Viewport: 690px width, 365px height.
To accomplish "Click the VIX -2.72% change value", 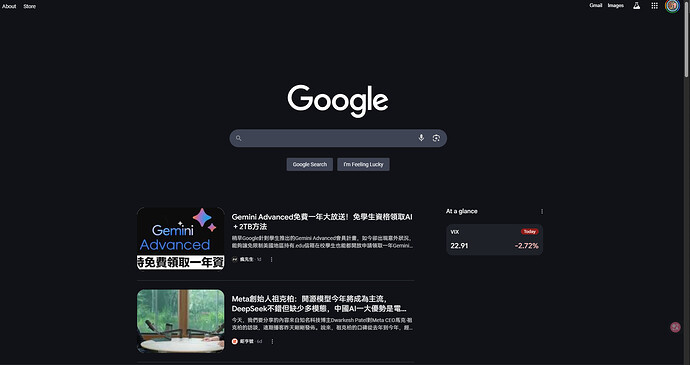I will pos(527,246).
